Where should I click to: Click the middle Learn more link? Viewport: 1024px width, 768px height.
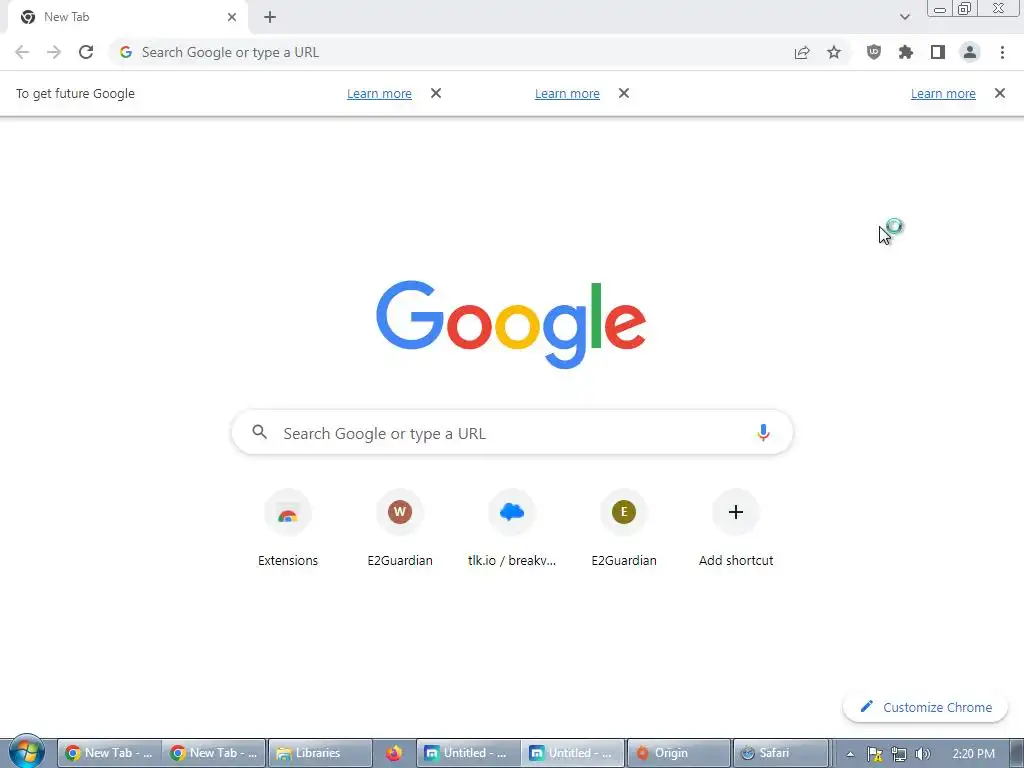coord(567,93)
